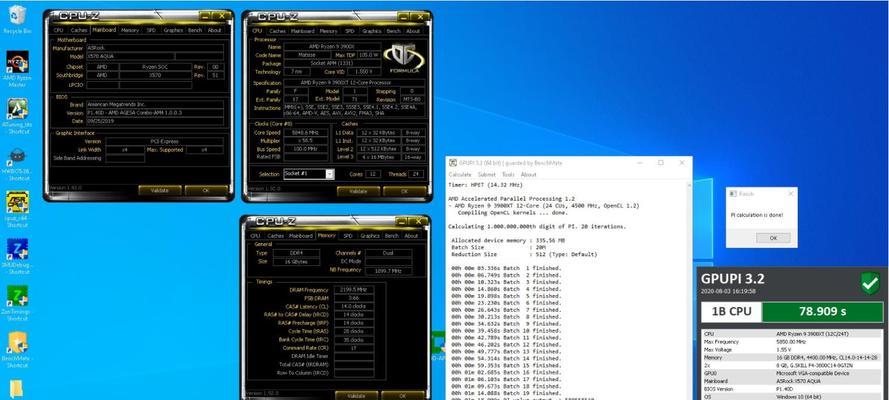Click 'AMD Accelerated Parallel Processing 1.2' line
The width and height of the screenshot is (889, 400).
[511, 199]
